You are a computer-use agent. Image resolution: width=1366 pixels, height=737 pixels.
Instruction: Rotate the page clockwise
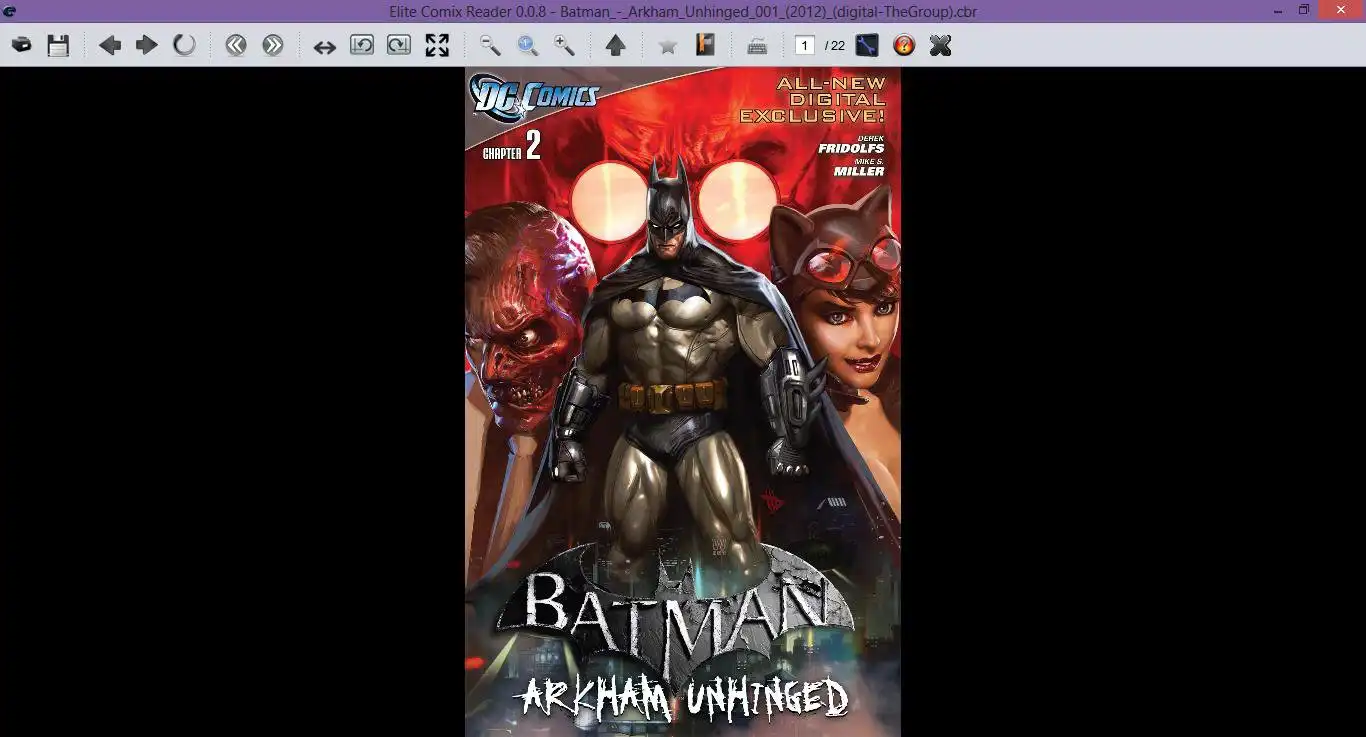[399, 45]
